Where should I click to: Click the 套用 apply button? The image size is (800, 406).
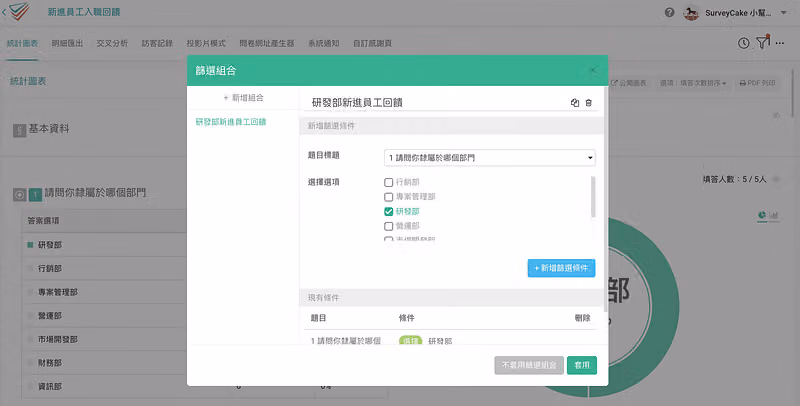pos(582,365)
